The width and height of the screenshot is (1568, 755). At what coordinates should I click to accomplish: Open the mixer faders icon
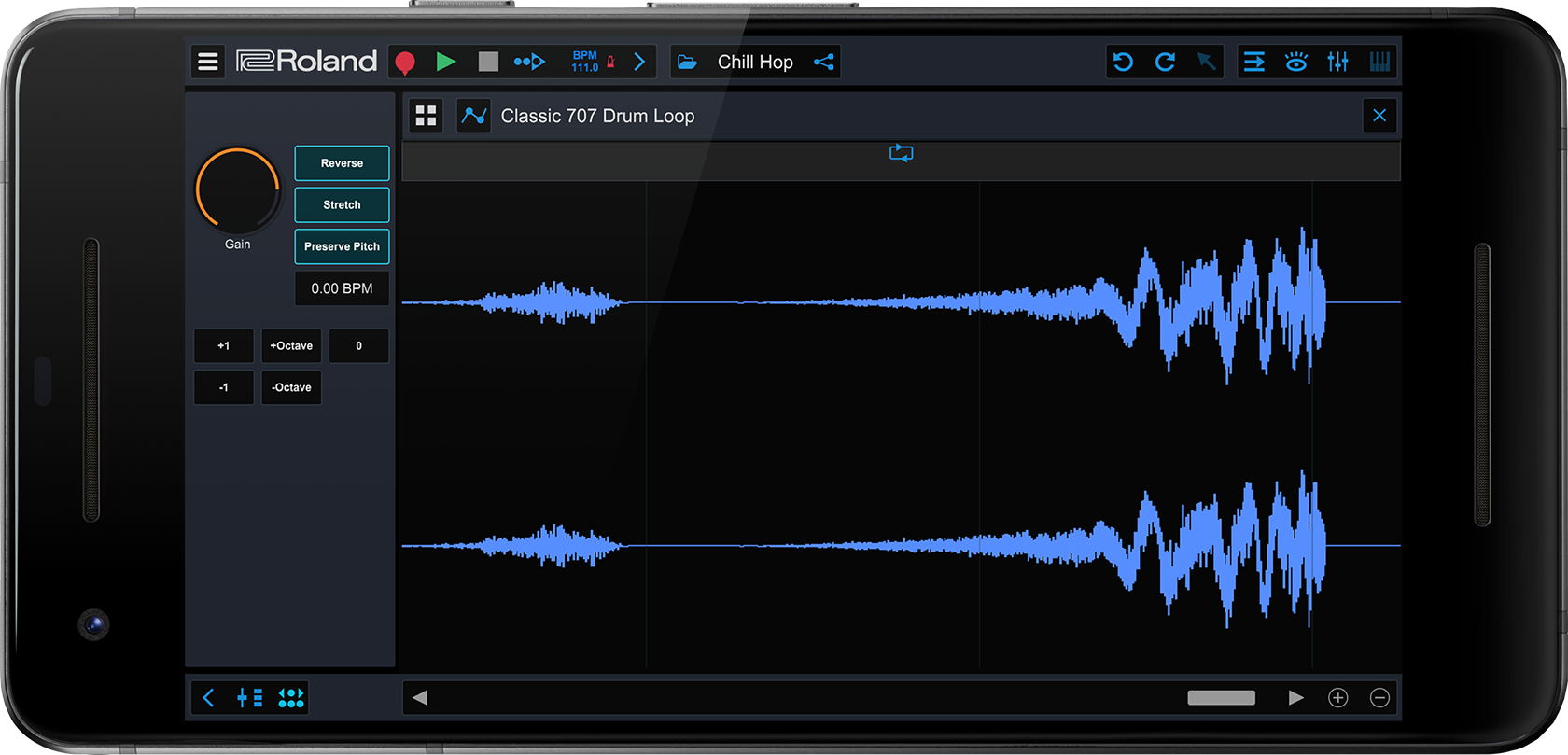tap(1337, 62)
